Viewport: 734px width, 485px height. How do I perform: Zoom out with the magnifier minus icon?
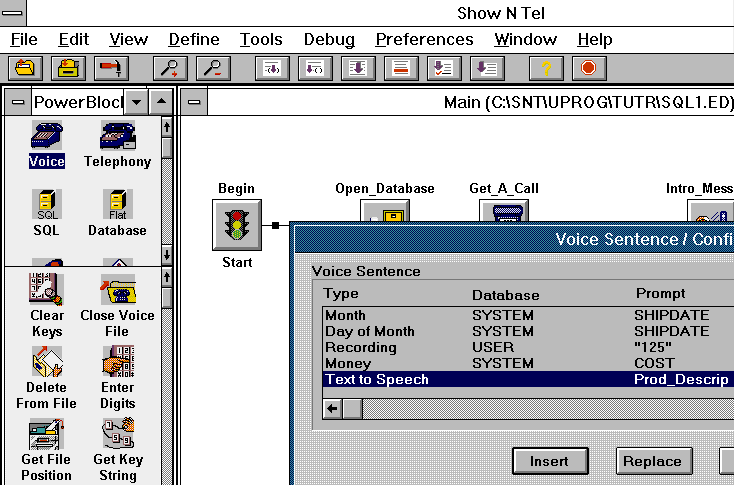coord(213,68)
